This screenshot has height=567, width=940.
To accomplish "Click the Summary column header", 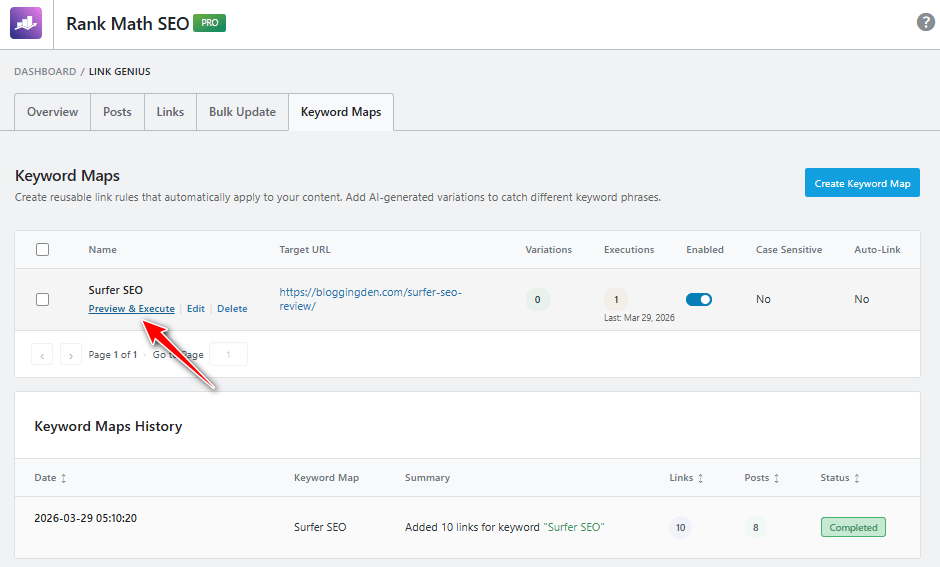I will (x=427, y=478).
